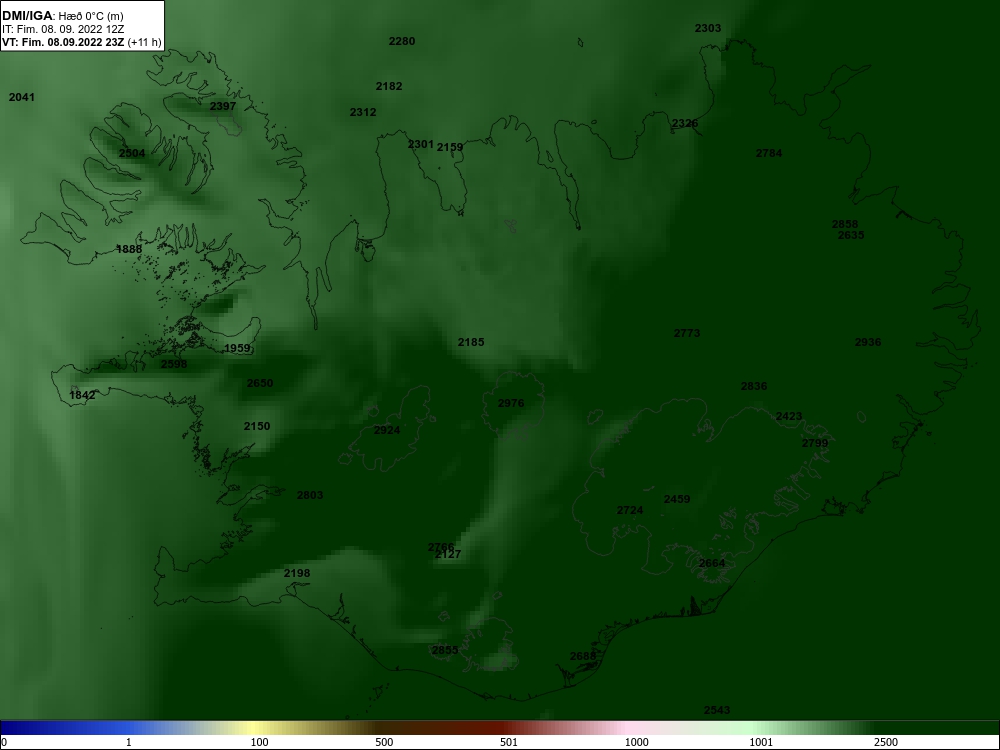Image resolution: width=1000 pixels, height=750 pixels.
Task: Click the 2198 height value
Action: [297, 573]
